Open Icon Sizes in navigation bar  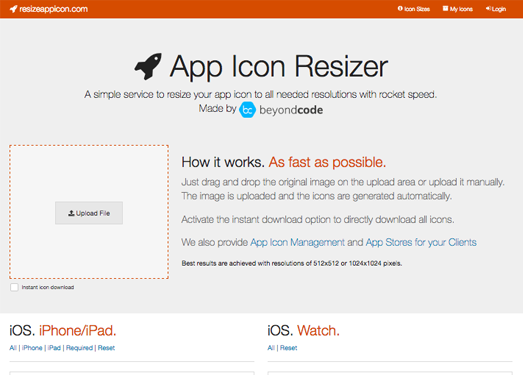point(414,9)
